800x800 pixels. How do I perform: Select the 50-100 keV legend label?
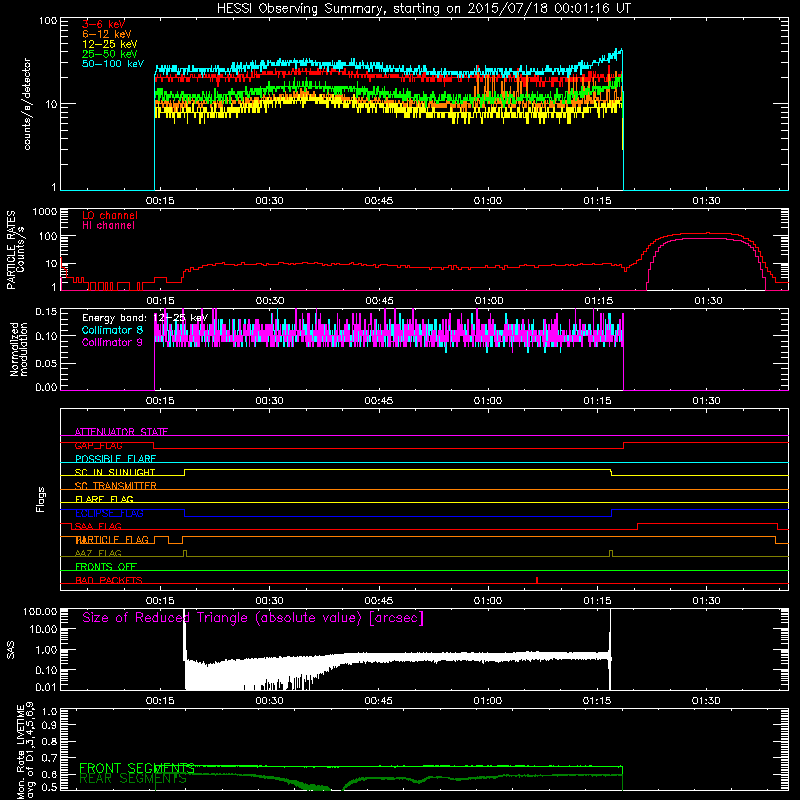coord(112,64)
